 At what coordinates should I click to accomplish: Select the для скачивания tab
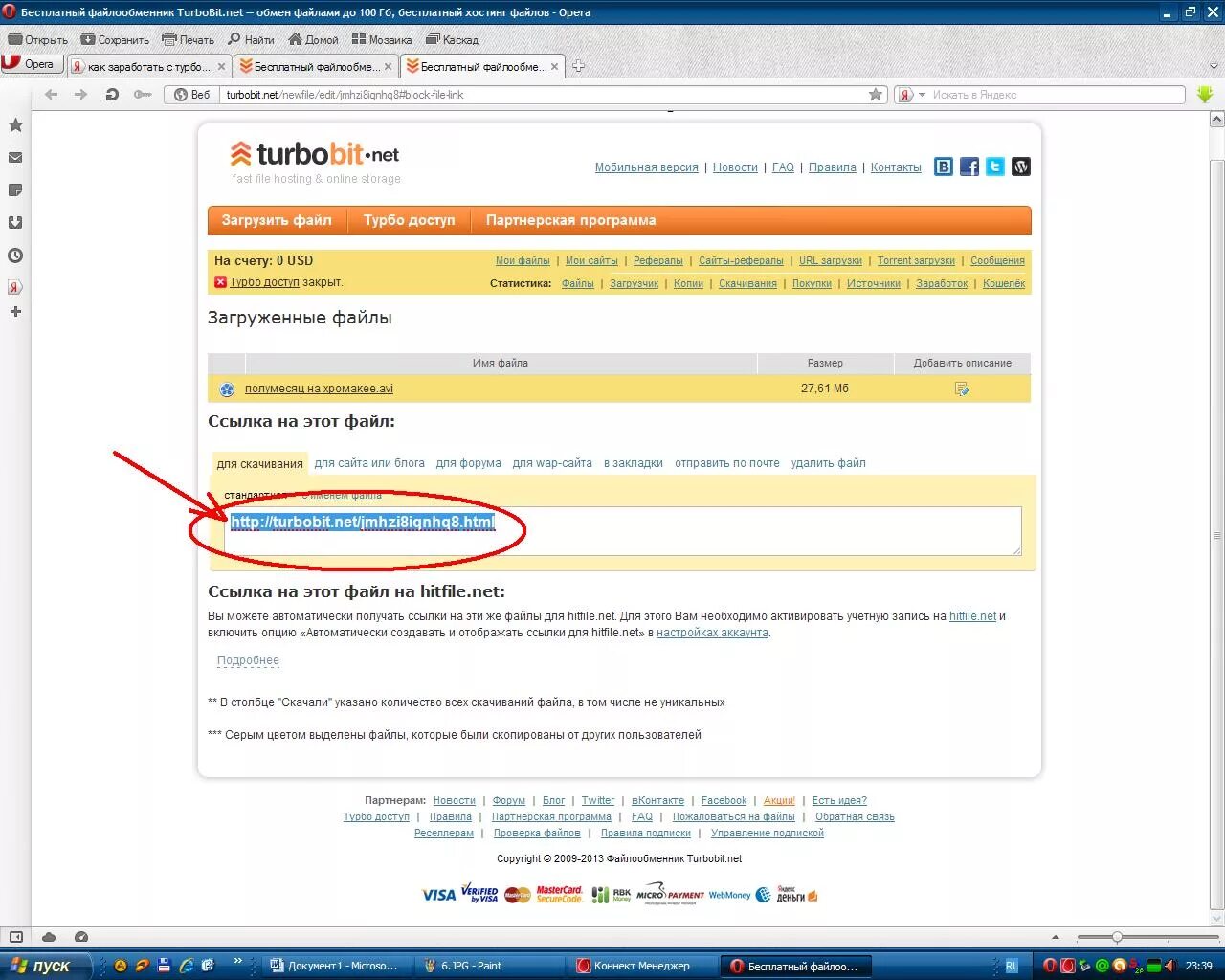point(259,463)
